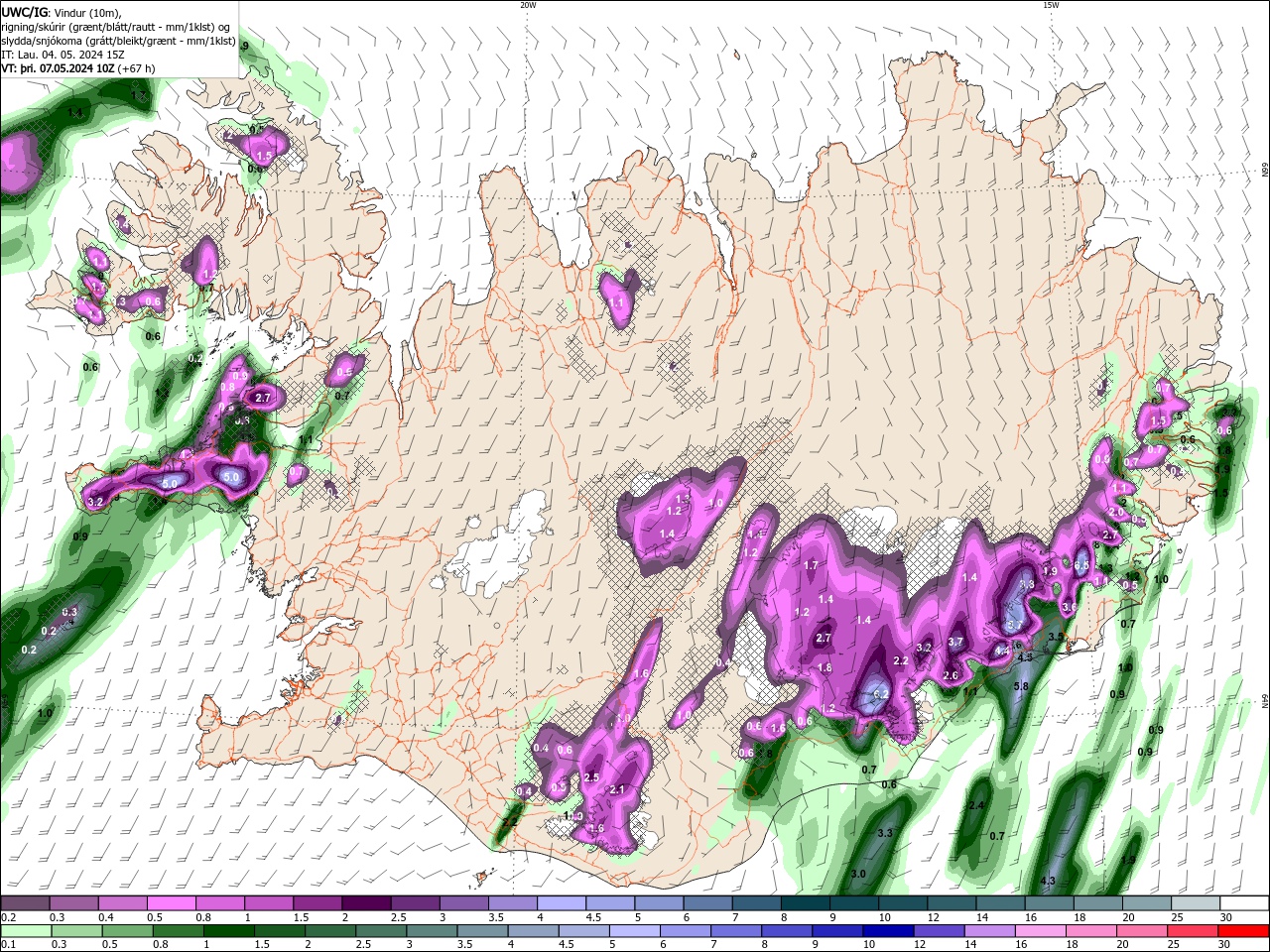Pick the 12 teal swatch in the upper legend row
Image resolution: width=1270 pixels, height=952 pixels.
952,902
